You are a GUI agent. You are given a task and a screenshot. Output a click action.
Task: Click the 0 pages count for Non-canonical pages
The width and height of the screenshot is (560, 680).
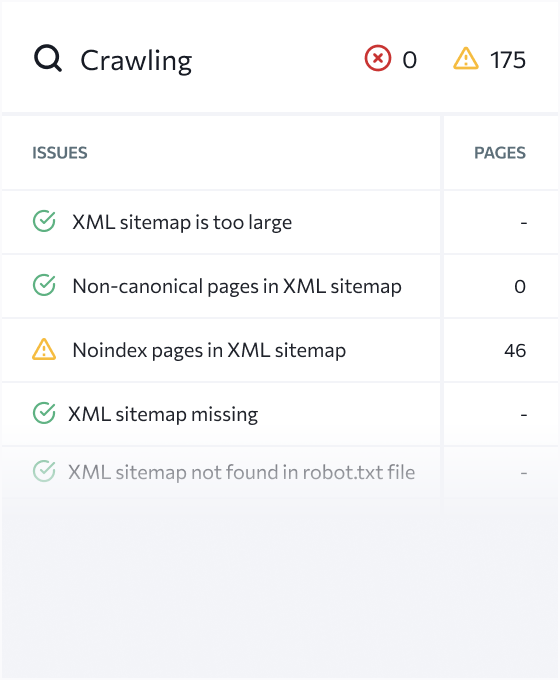tap(520, 287)
